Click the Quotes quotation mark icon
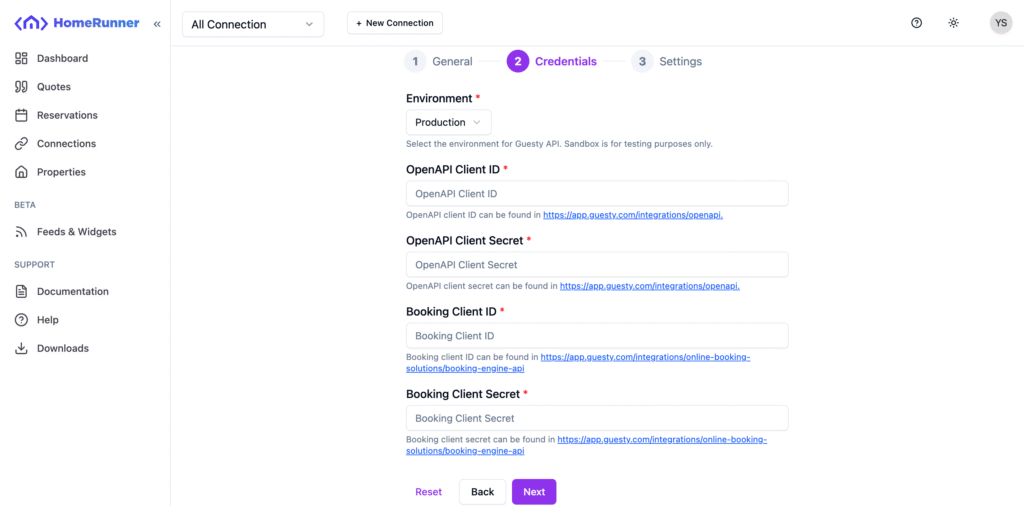1024x506 pixels. click(22, 87)
